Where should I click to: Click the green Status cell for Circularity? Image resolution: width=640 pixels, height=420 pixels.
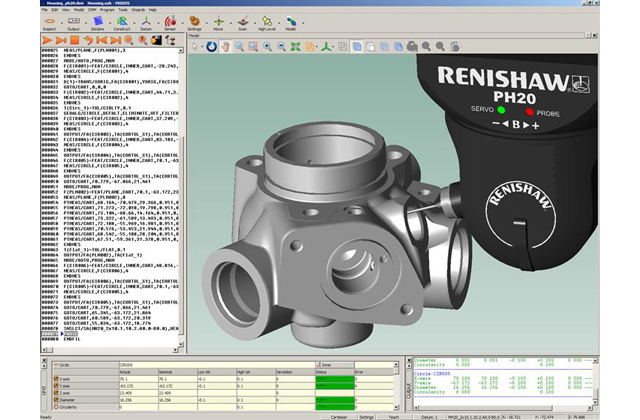[x=334, y=407]
